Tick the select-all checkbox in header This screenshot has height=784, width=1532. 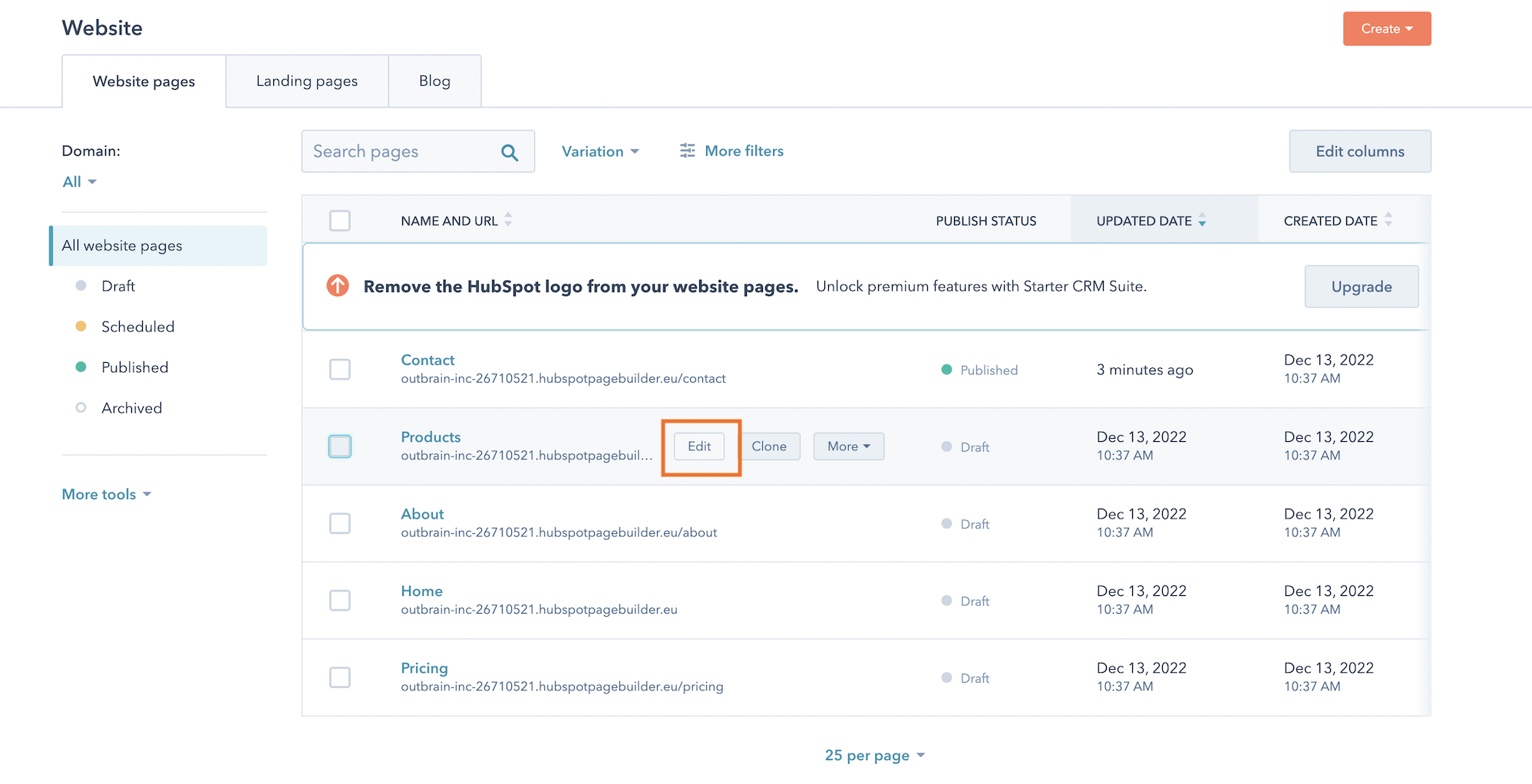339,221
